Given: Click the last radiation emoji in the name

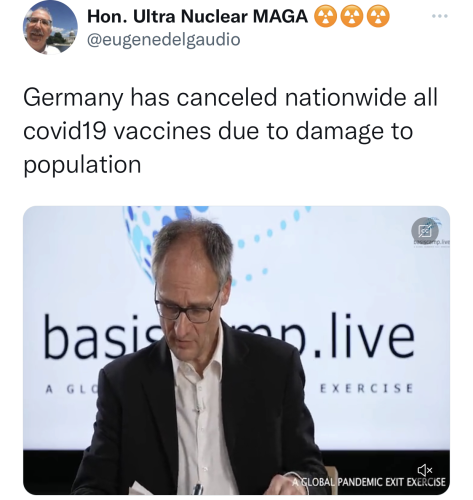Looking at the screenshot, I should (x=378, y=17).
